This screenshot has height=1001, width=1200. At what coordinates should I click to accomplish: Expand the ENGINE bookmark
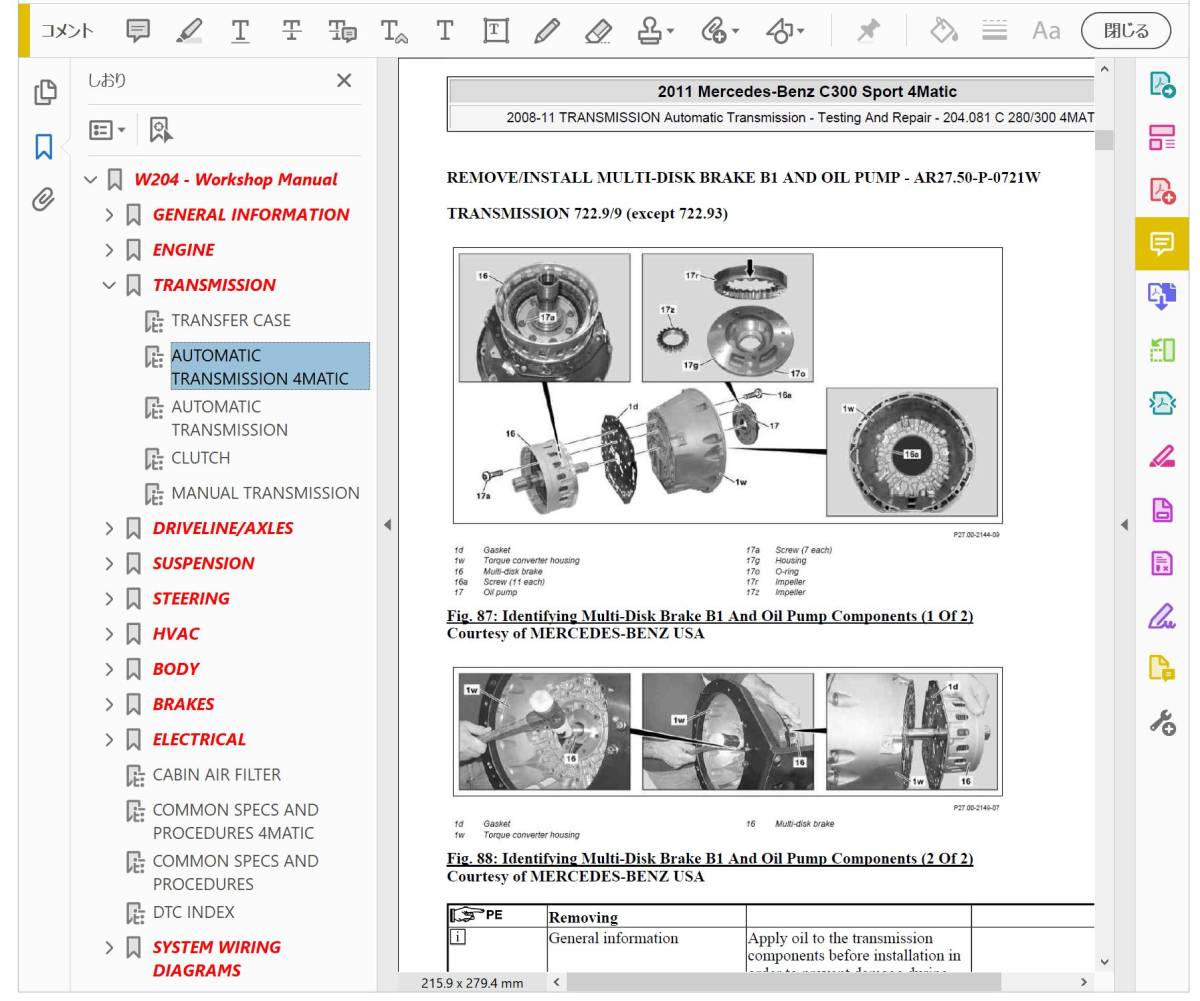point(109,250)
